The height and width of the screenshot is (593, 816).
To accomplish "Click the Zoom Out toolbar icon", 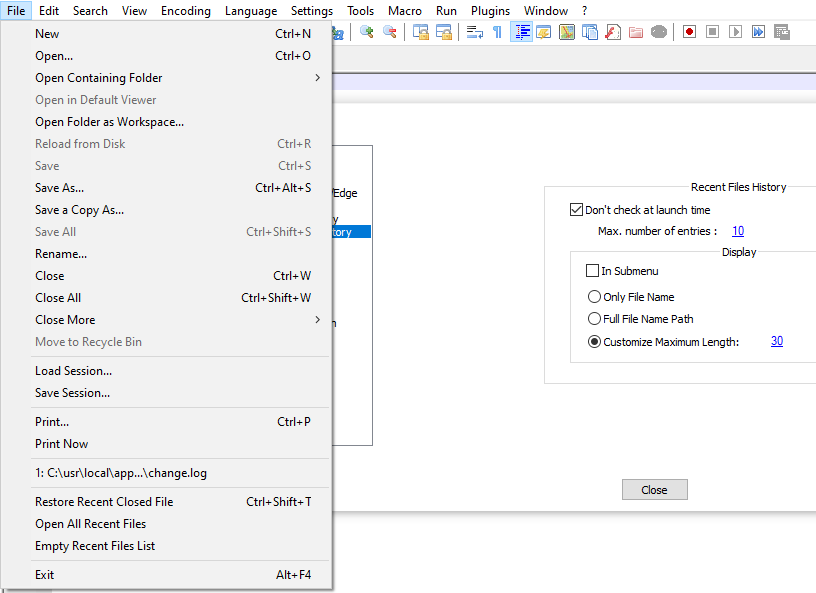I will click(390, 32).
